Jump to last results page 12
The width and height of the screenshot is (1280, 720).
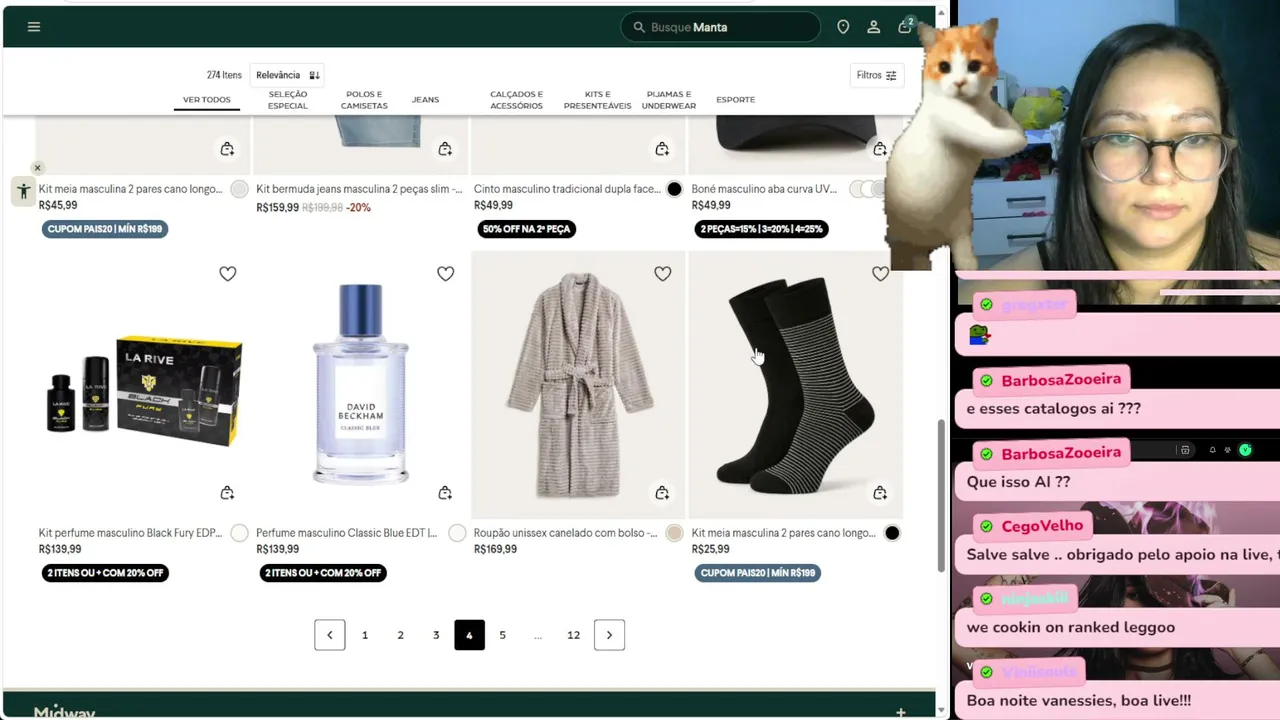tap(573, 635)
